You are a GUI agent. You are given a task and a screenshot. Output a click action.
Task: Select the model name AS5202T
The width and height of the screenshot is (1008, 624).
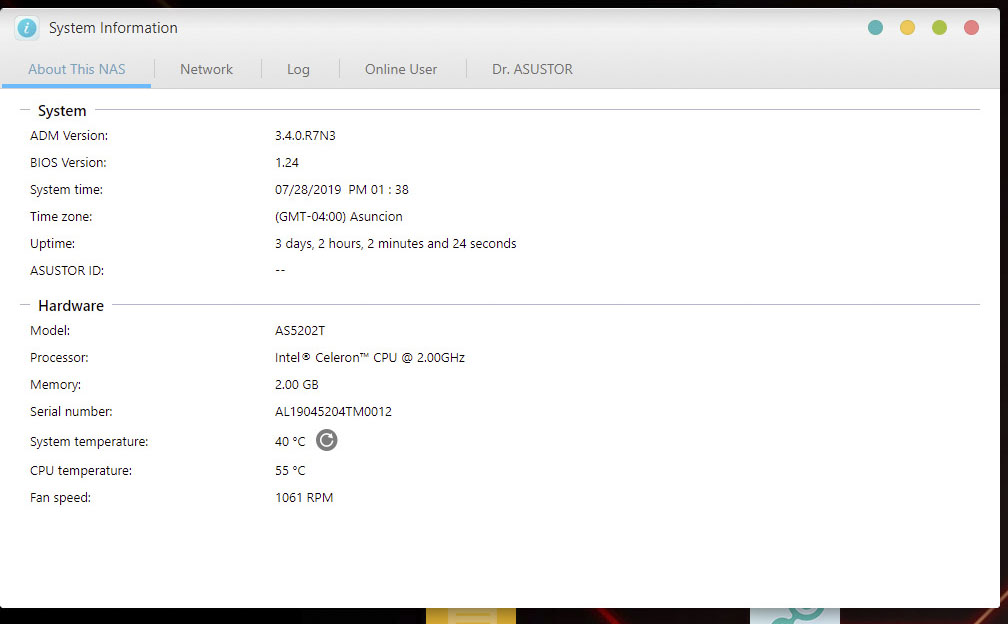coord(300,330)
